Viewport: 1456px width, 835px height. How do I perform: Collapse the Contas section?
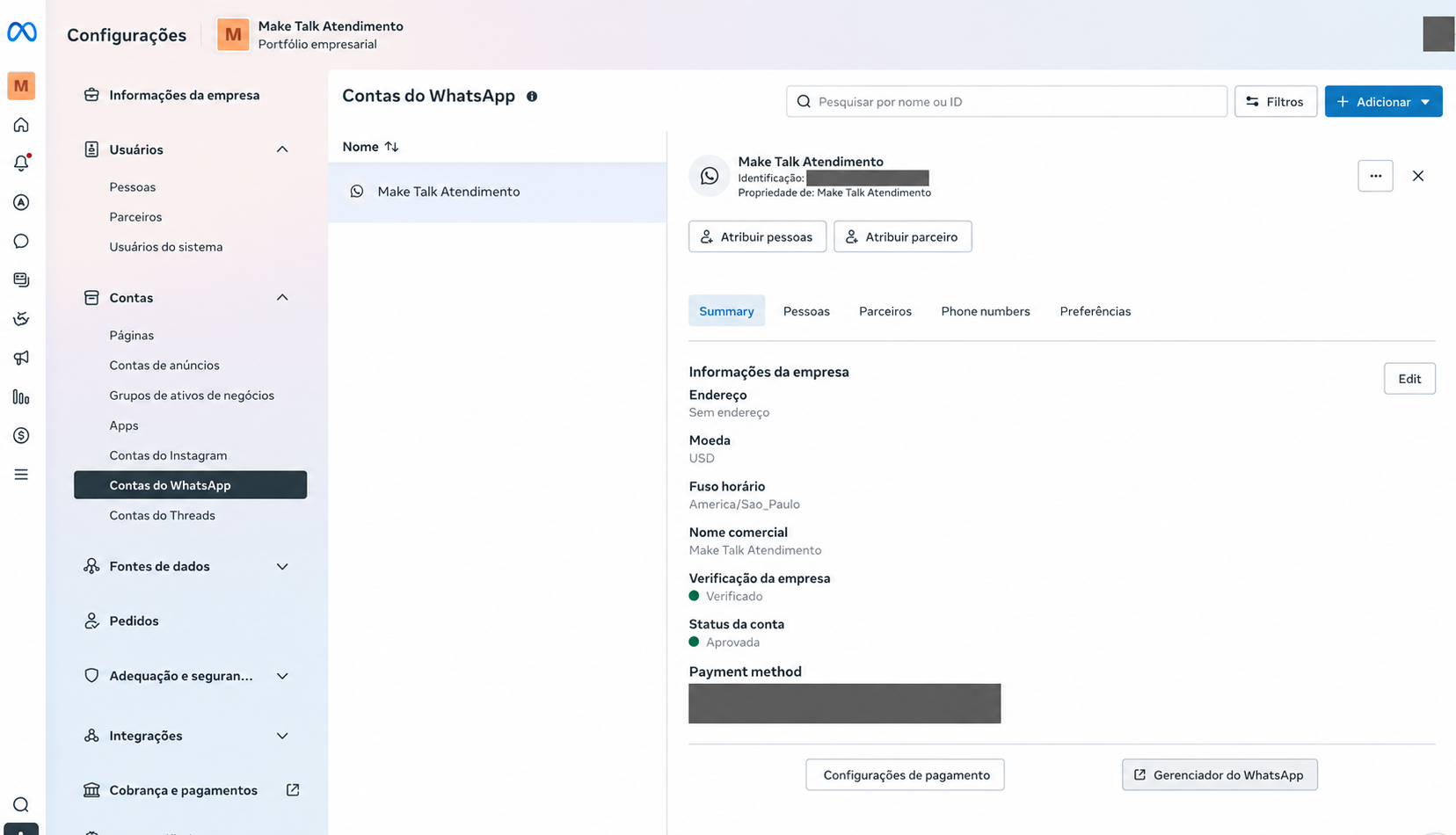pos(282,298)
